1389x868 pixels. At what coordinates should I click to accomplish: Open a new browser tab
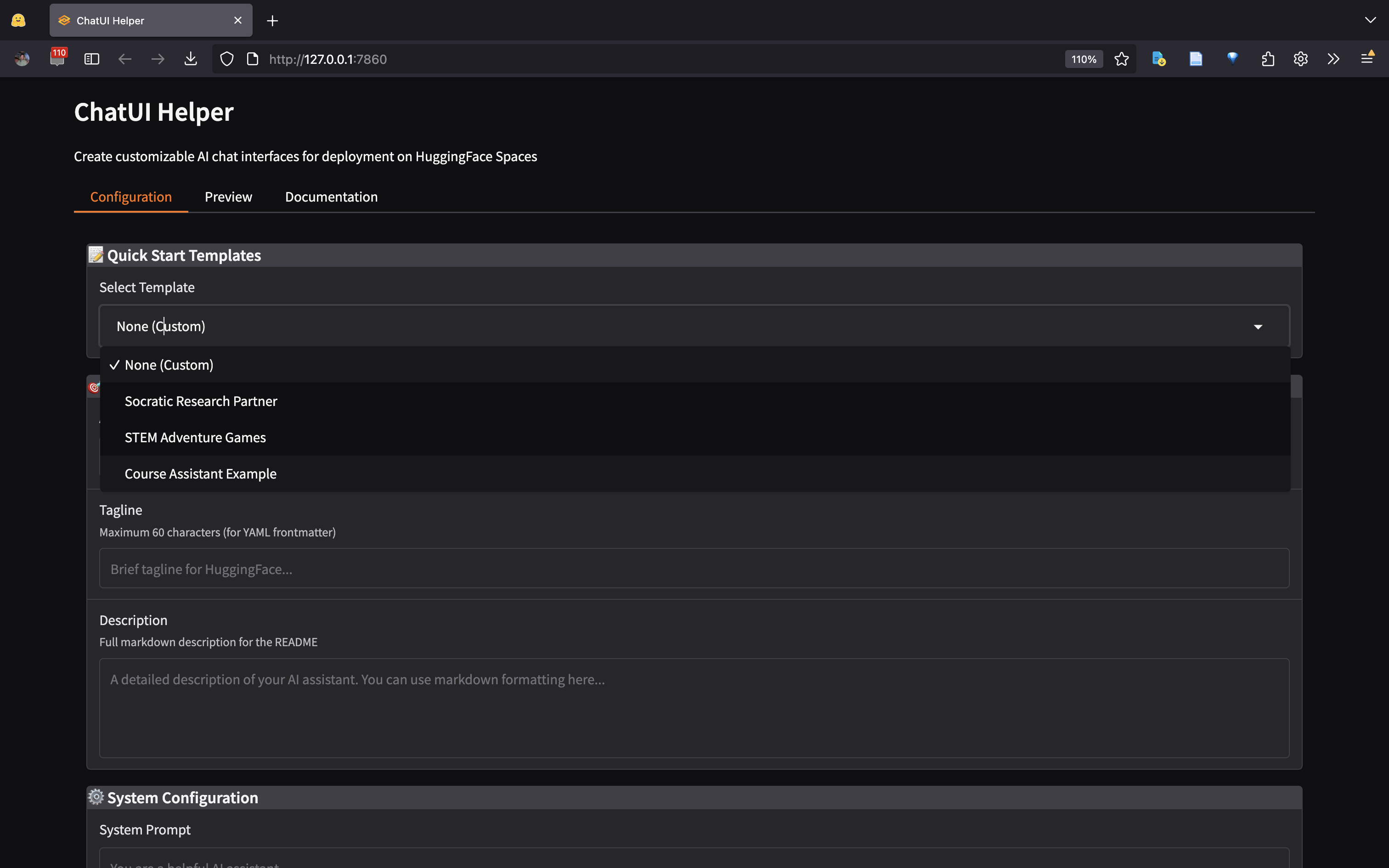click(273, 21)
